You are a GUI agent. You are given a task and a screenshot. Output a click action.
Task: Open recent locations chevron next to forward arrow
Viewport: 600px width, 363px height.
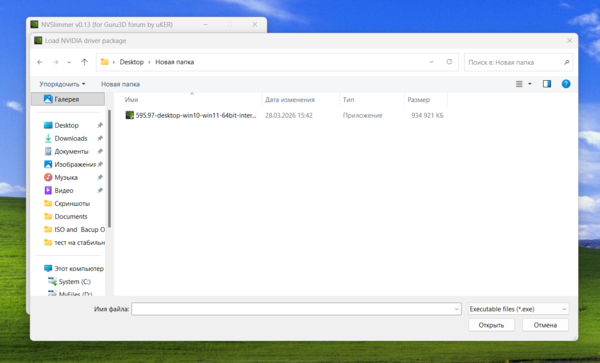point(69,62)
